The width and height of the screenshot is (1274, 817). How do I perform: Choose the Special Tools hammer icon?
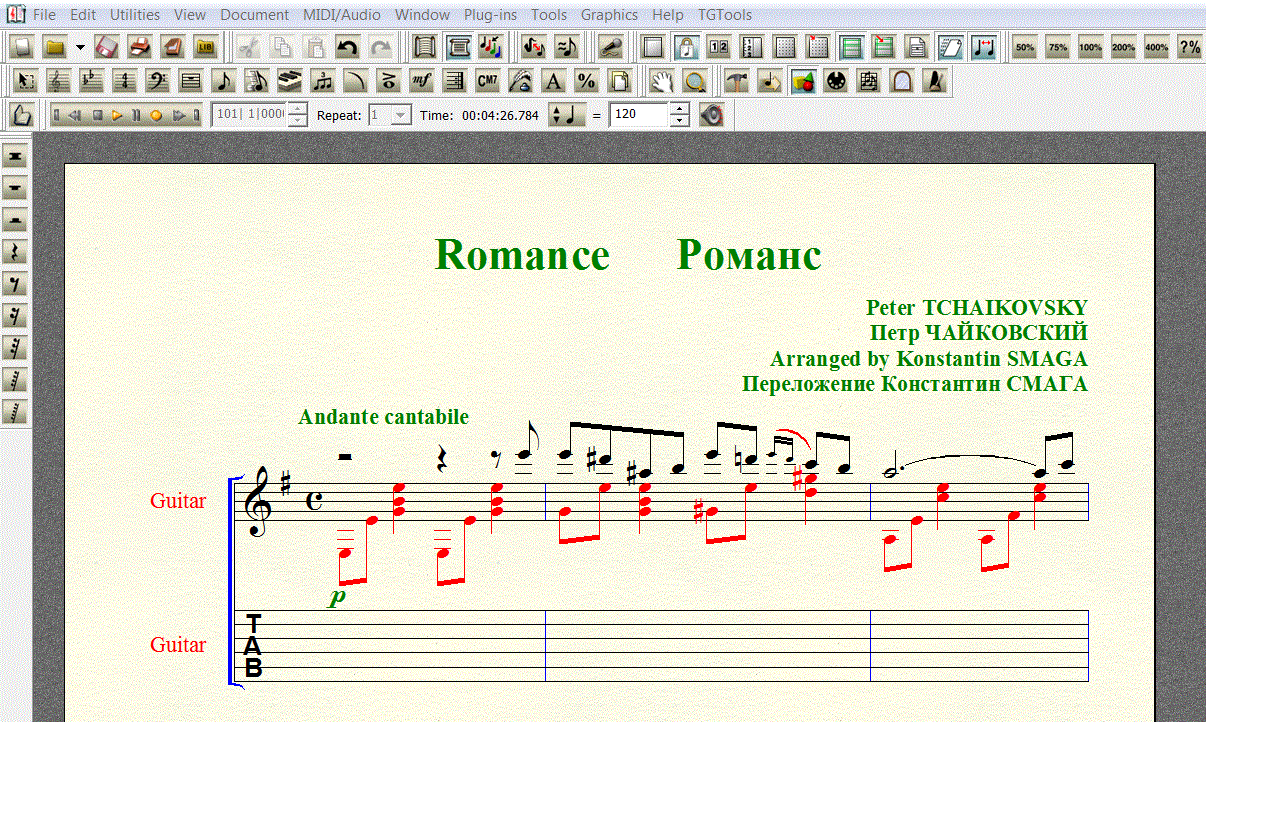click(x=736, y=81)
